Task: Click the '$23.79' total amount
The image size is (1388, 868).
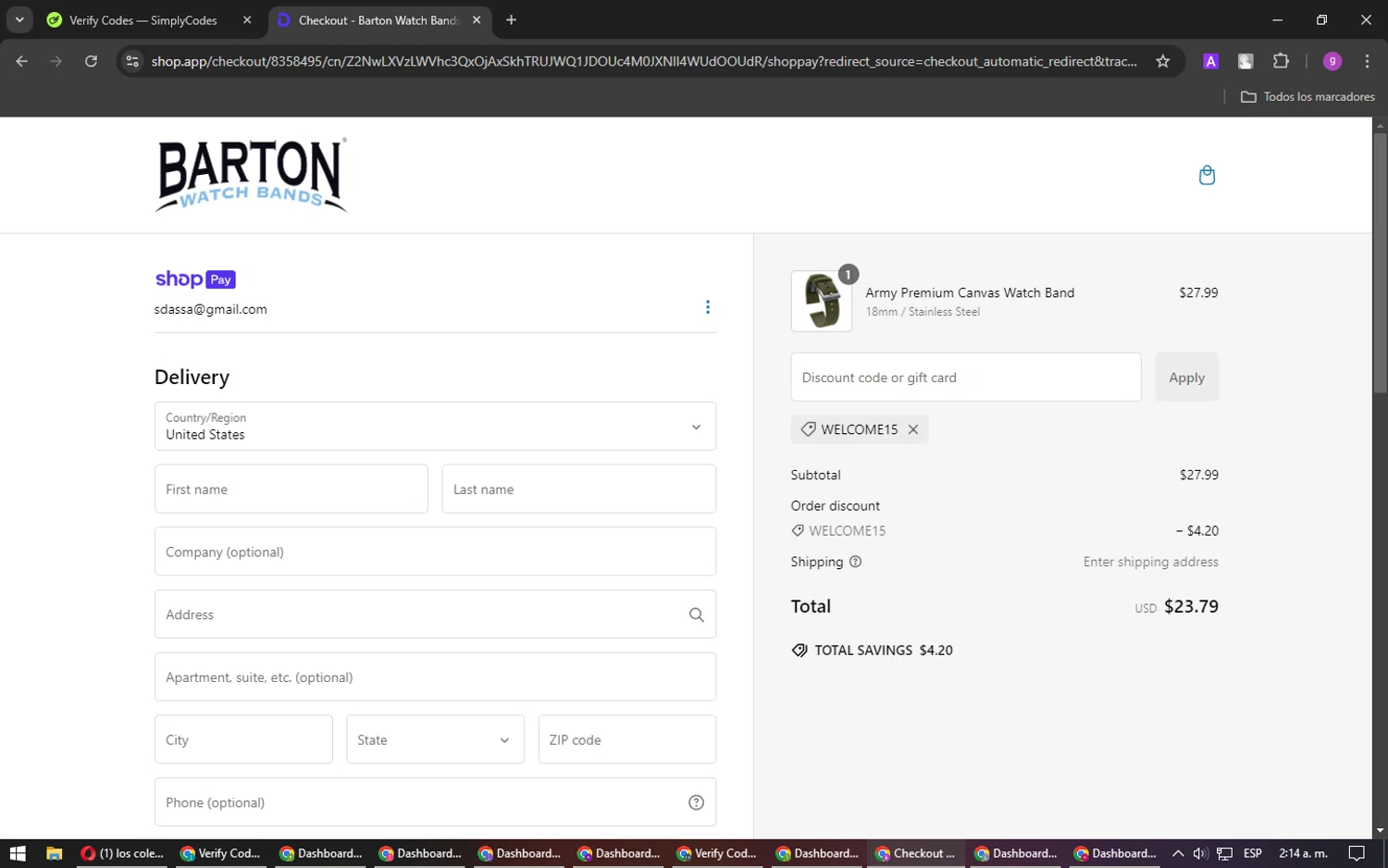Action: (x=1191, y=606)
